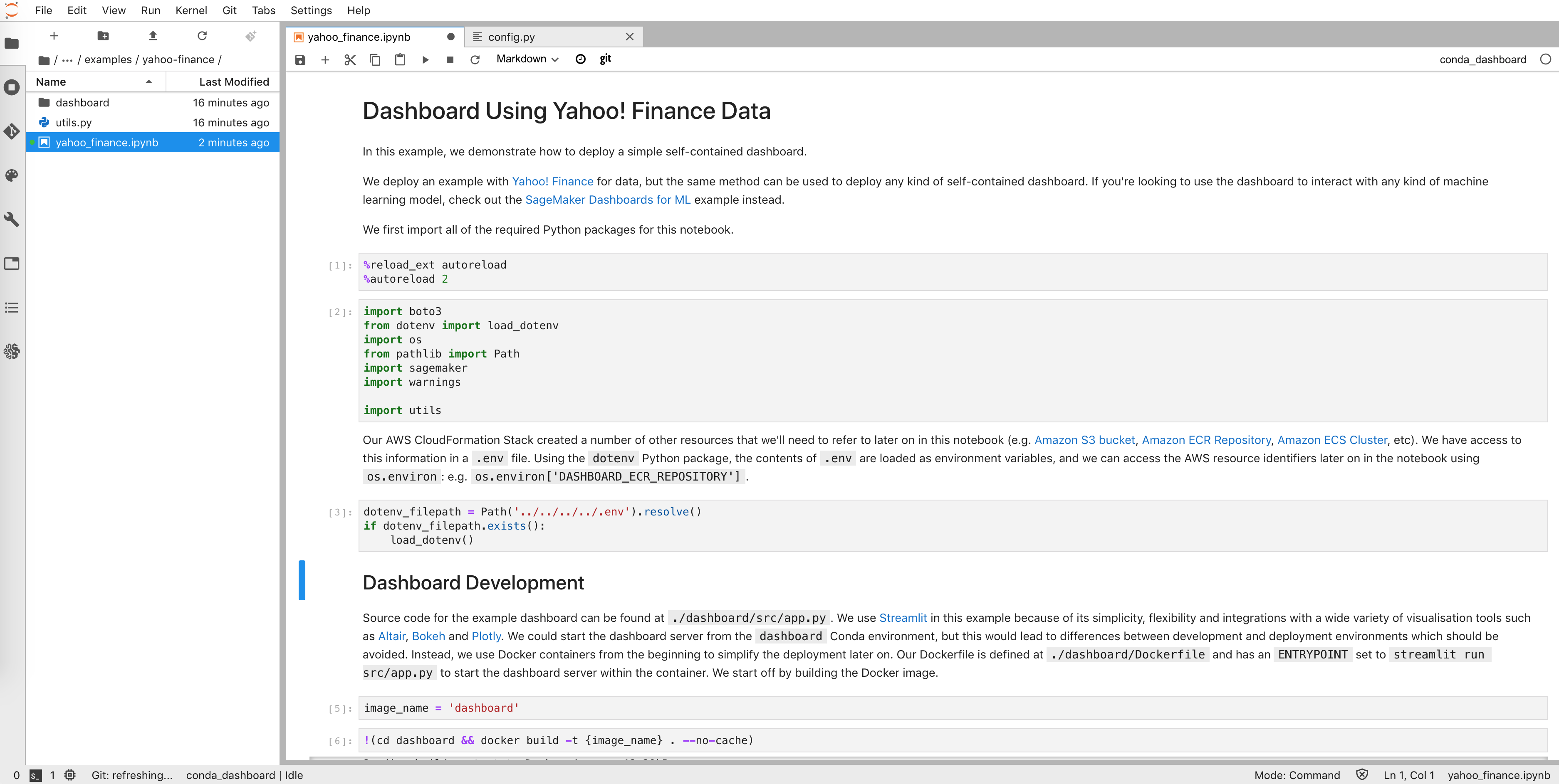1559x784 pixels.
Task: Show the Table of Contents sidebar
Action: 12,308
